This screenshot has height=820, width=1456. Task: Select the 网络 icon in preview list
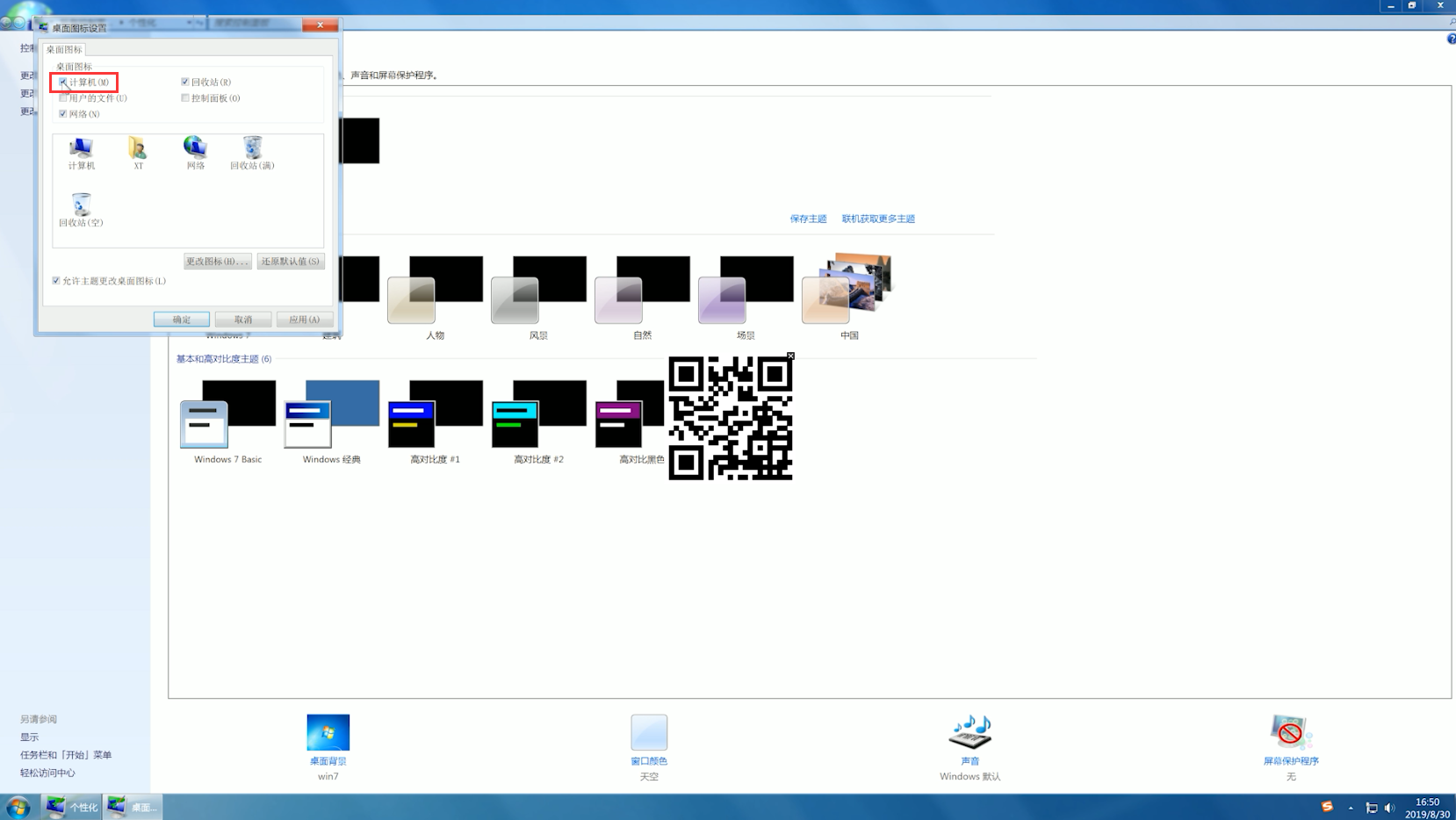click(195, 153)
